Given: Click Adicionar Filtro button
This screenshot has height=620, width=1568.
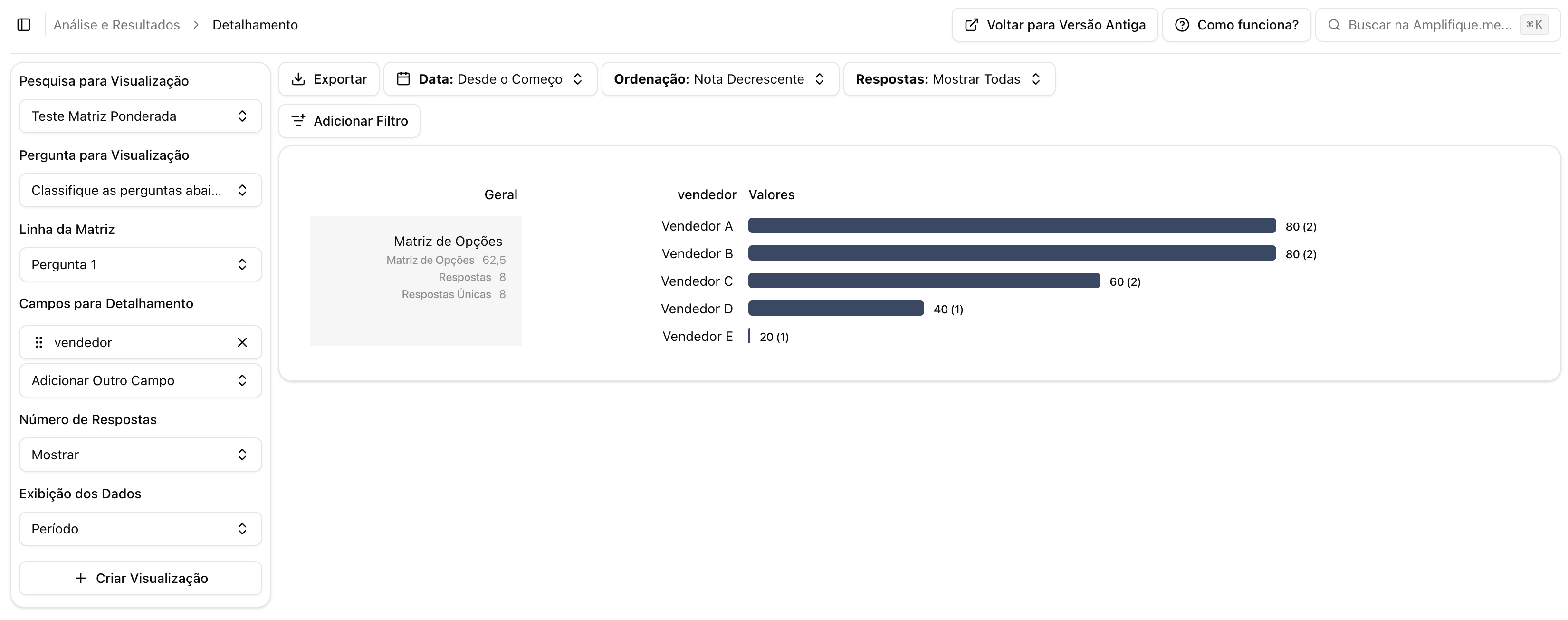Looking at the screenshot, I should click(349, 121).
